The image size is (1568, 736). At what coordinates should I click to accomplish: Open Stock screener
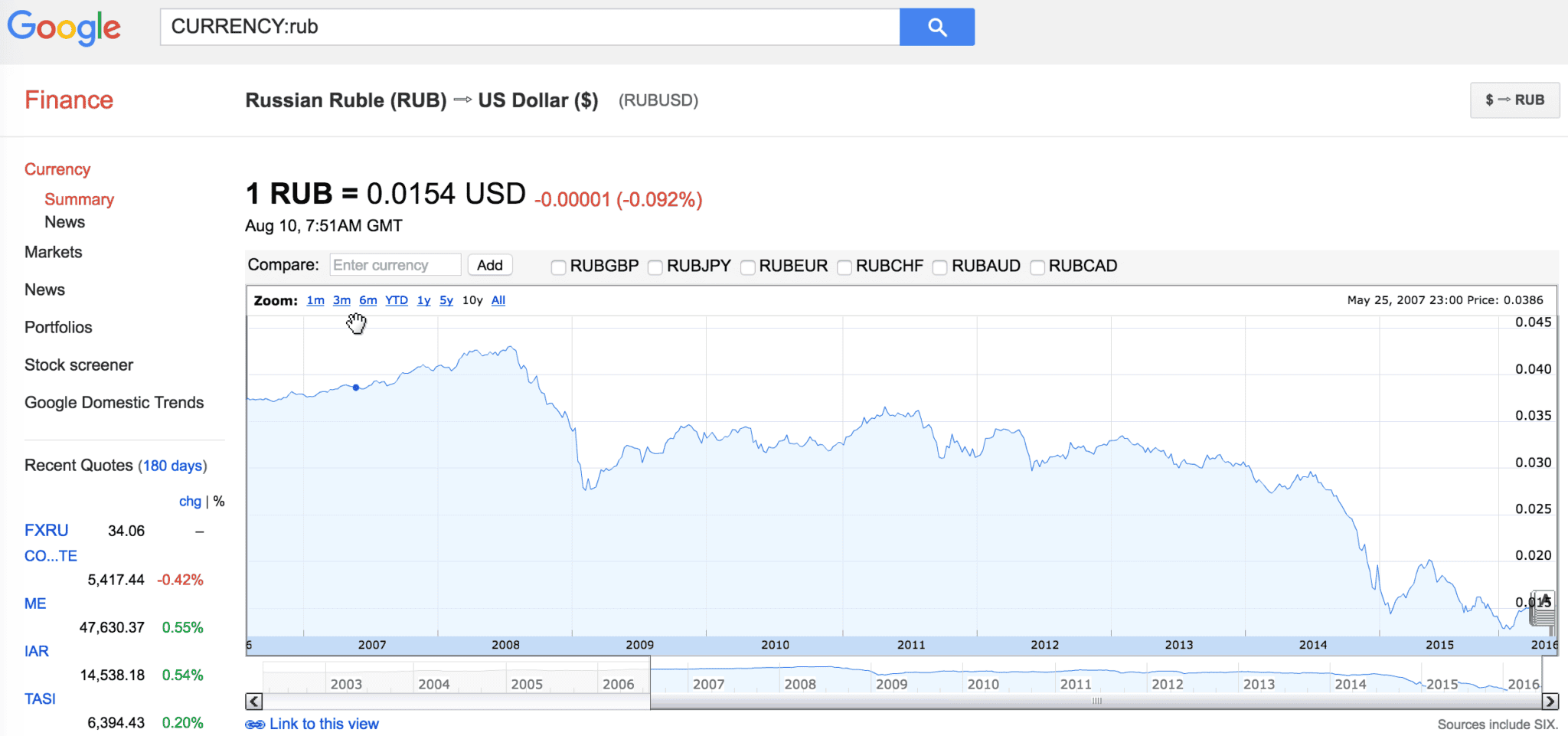click(79, 365)
